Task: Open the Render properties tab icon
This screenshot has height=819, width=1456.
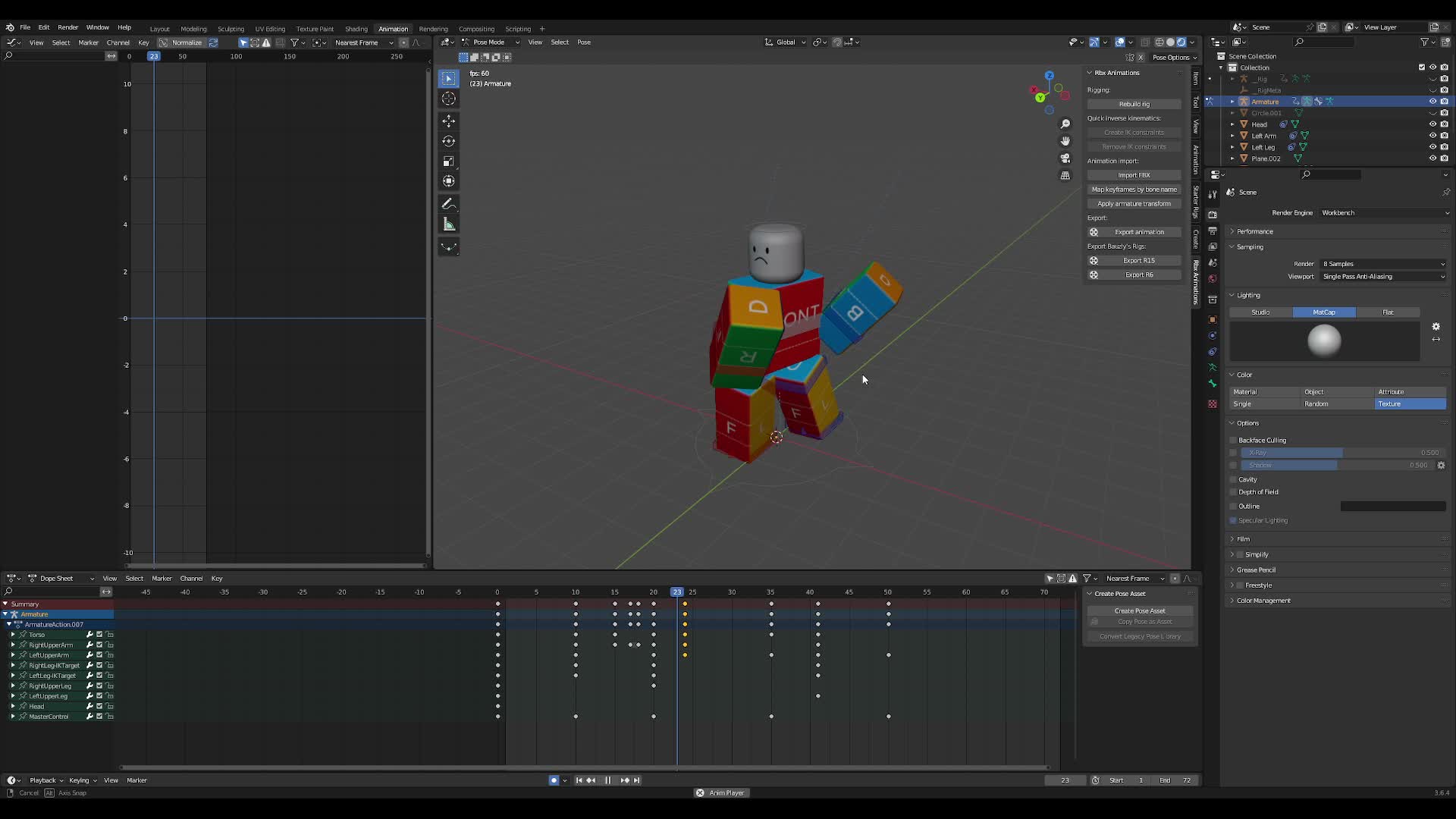Action: point(1213,215)
